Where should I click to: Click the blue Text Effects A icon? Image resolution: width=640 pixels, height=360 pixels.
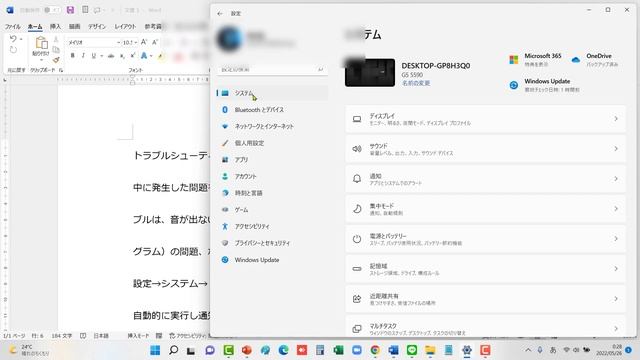coord(144,56)
